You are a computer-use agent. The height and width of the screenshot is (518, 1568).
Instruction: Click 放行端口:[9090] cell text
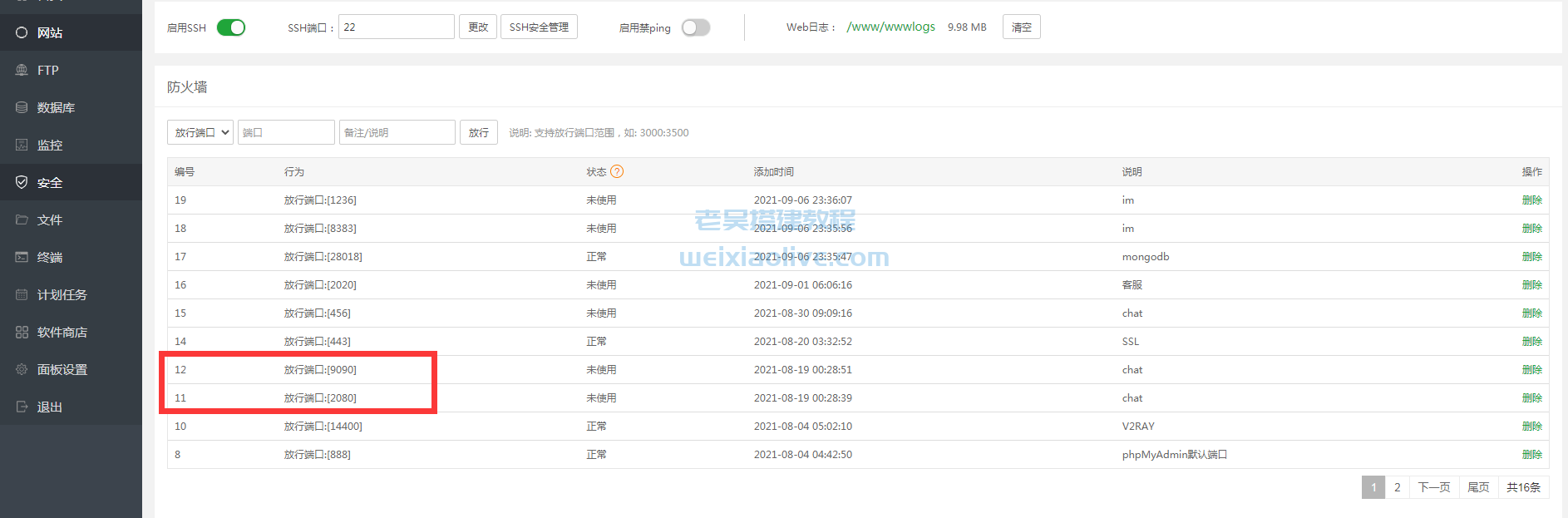[x=320, y=369]
